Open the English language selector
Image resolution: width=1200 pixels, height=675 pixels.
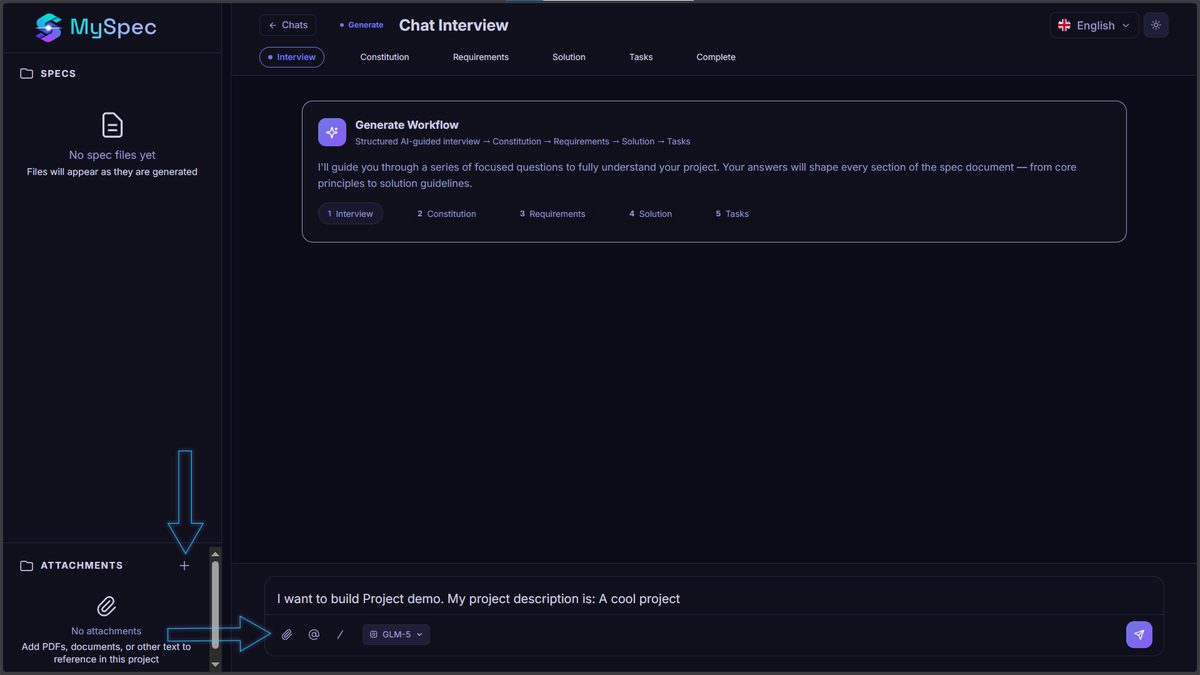pos(1094,25)
